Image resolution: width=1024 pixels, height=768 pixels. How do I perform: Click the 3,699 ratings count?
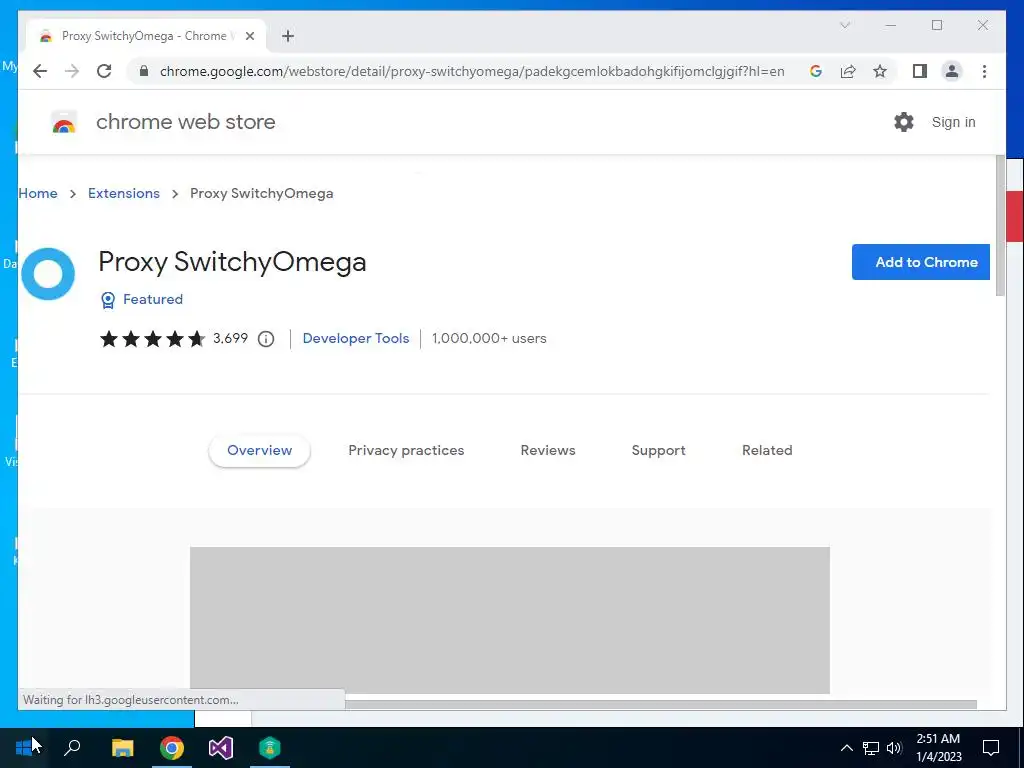tap(231, 338)
